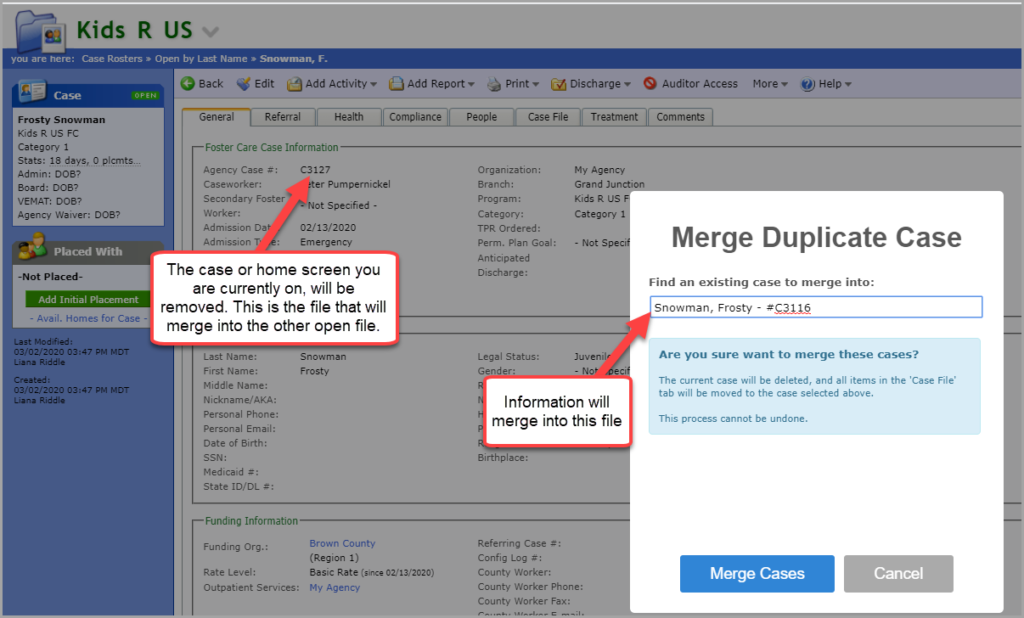The height and width of the screenshot is (618, 1024).
Task: Expand the Kids R US title dropdown arrow
Action: pos(207,29)
